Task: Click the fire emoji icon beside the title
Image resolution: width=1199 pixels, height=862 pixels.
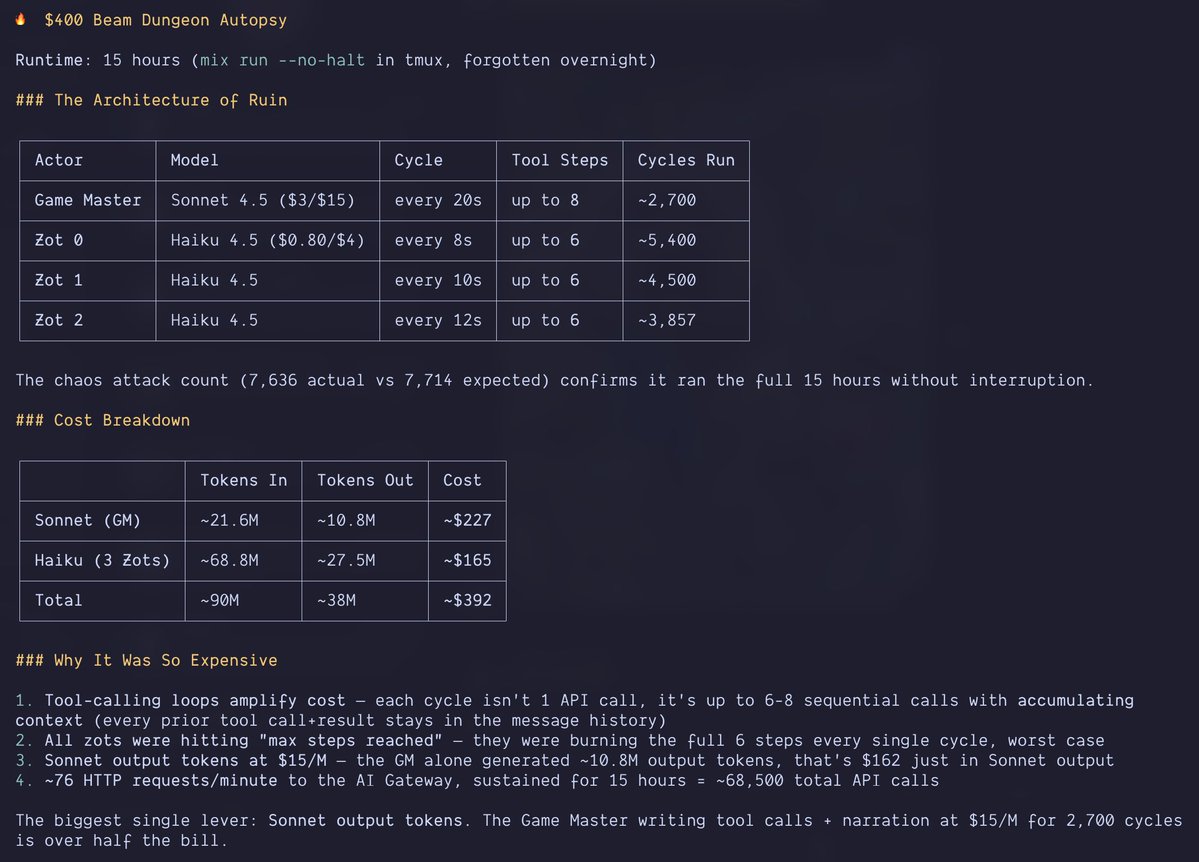Action: 21,19
